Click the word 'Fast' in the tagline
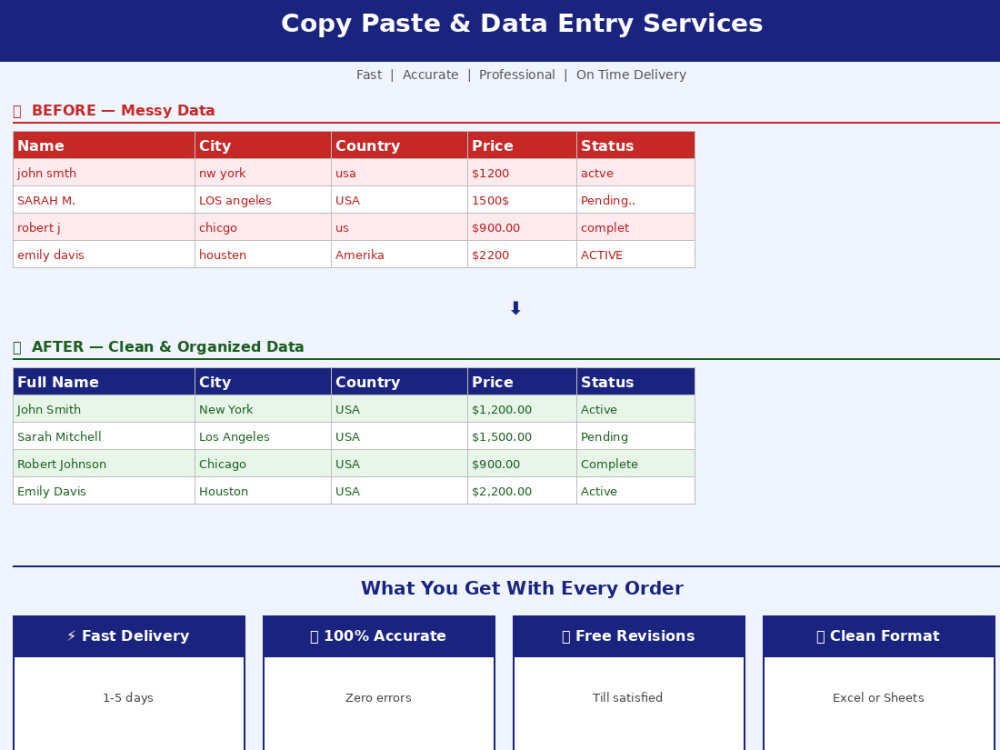 click(369, 75)
